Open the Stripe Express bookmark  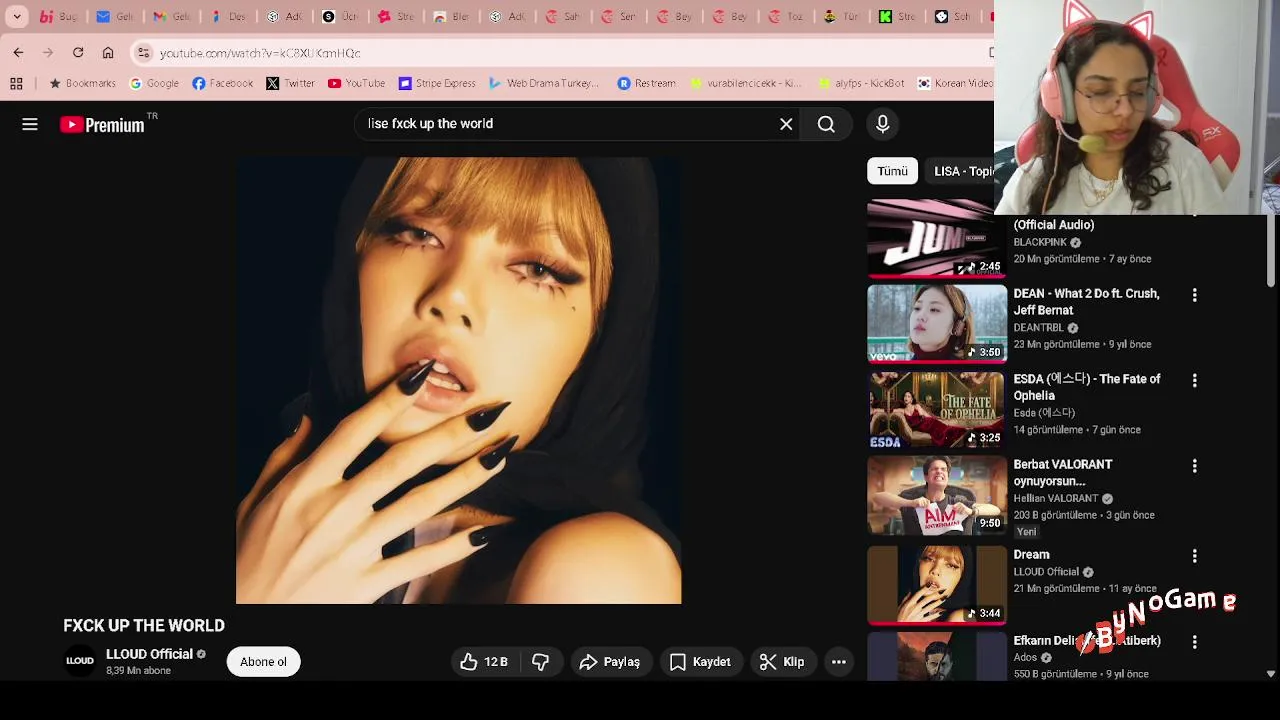tap(437, 83)
